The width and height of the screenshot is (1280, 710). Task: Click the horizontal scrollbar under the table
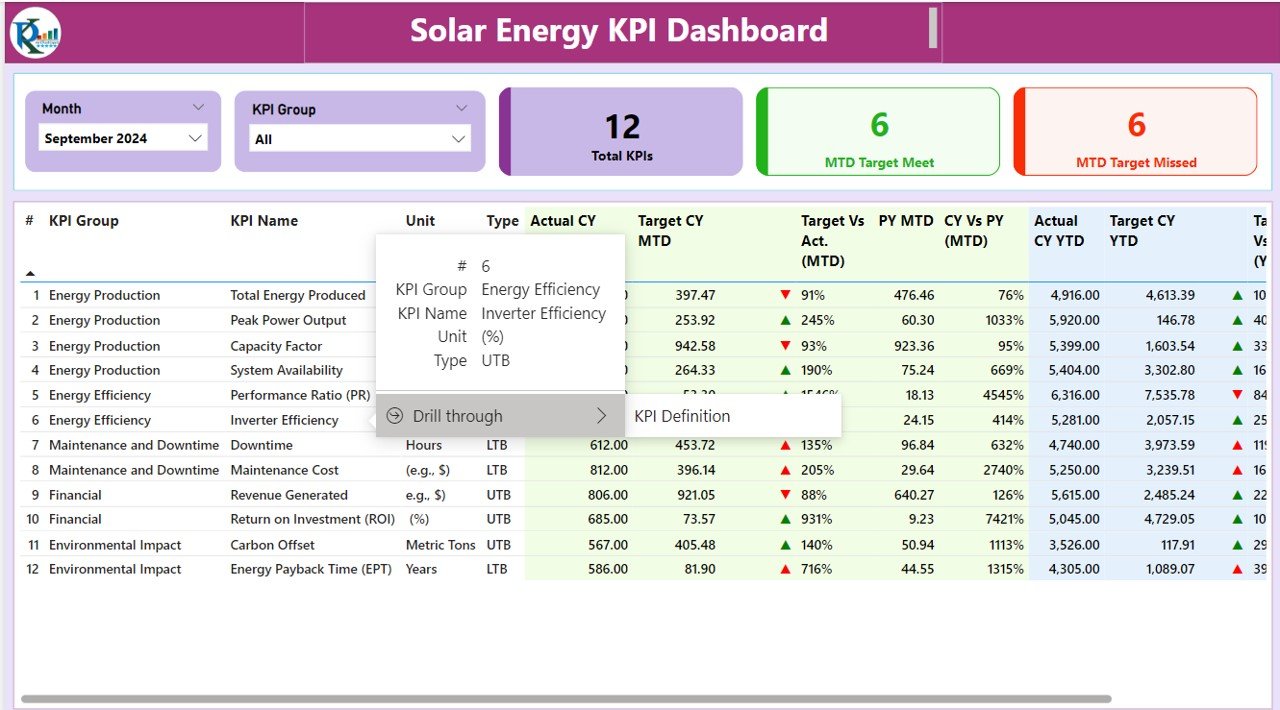point(565,698)
